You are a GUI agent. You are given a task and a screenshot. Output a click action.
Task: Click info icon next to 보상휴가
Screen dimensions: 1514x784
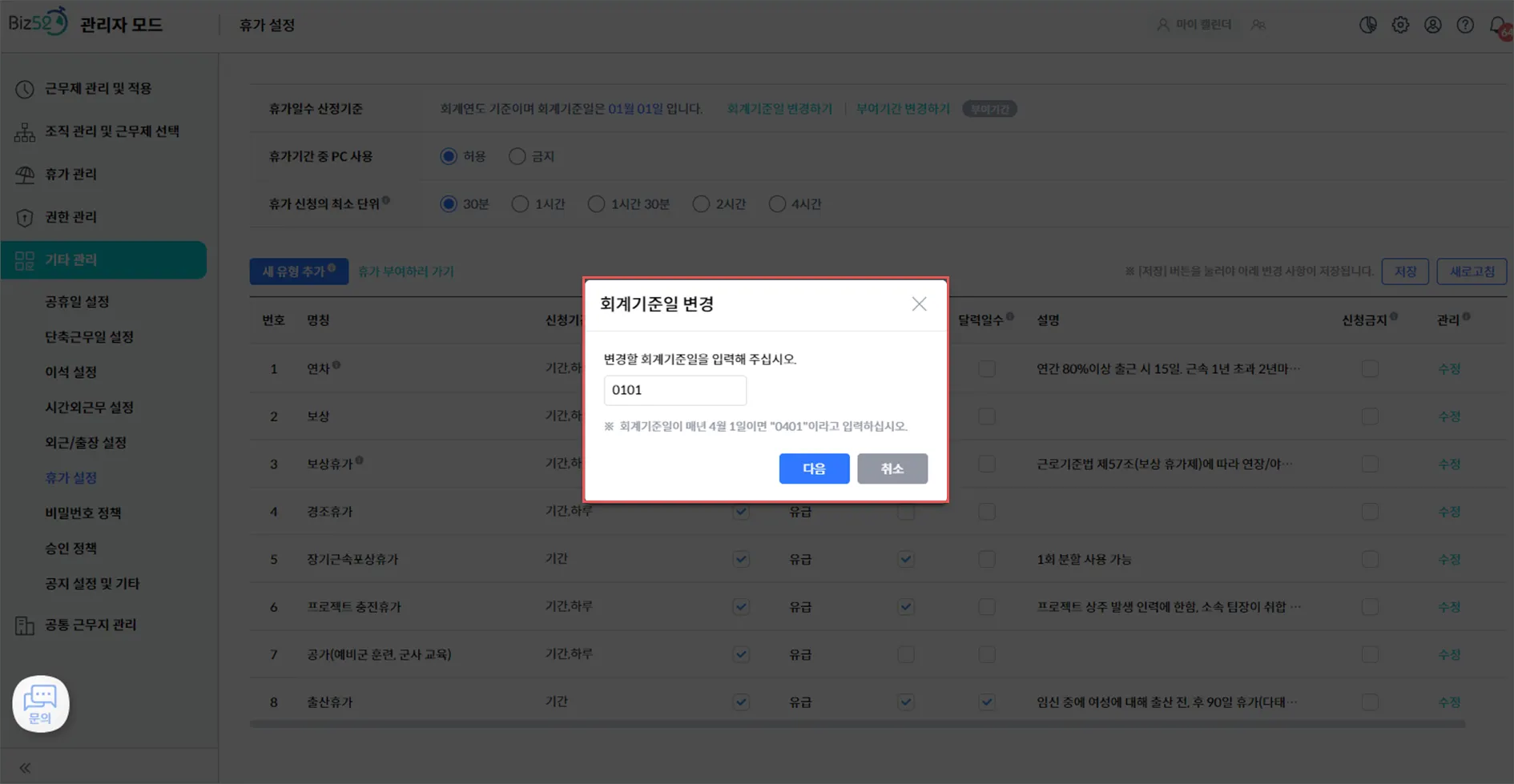coord(359,460)
